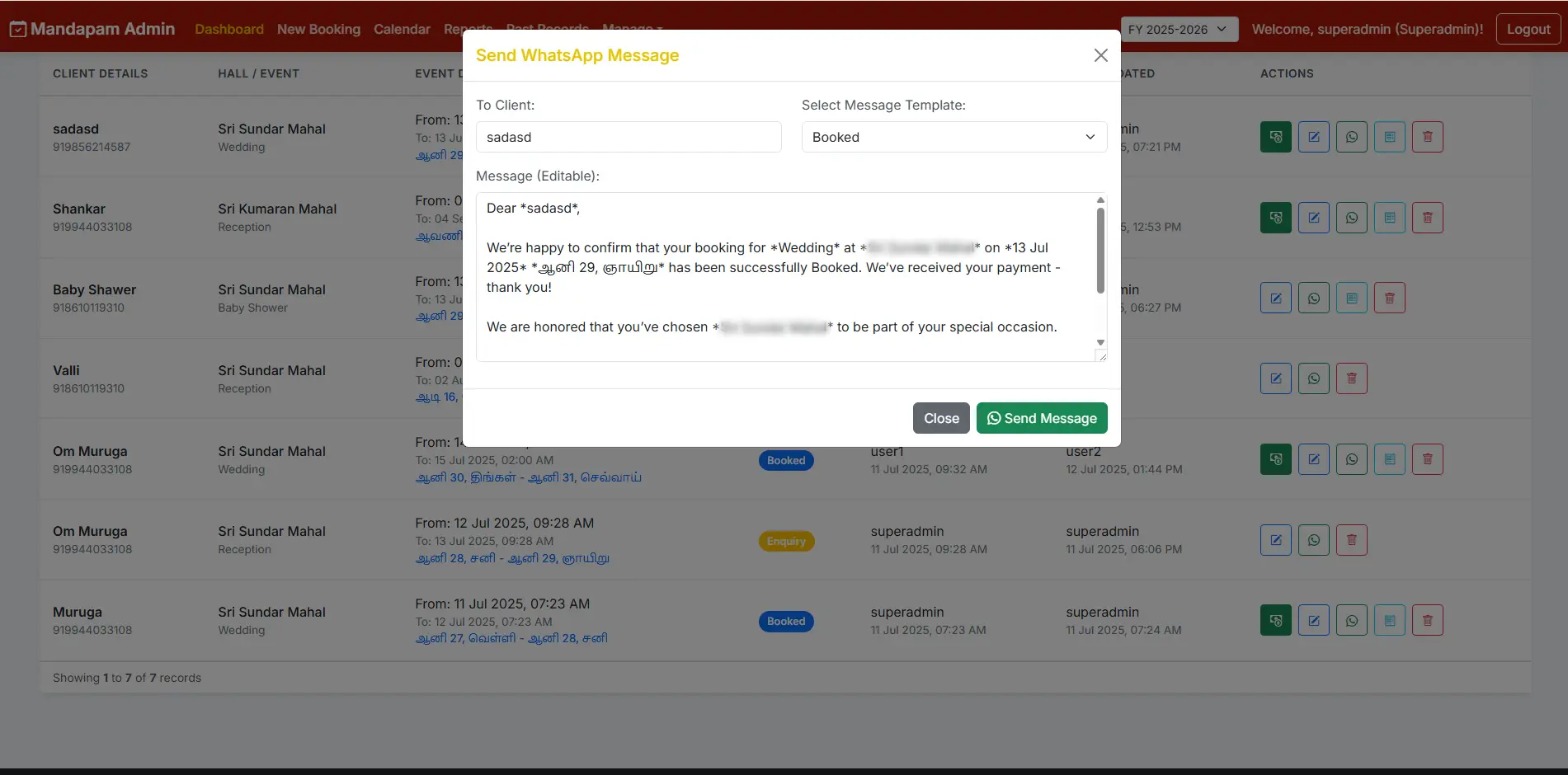The image size is (1568, 775).
Task: Click the WhatsApp icon in sadasd row
Action: (x=1351, y=137)
